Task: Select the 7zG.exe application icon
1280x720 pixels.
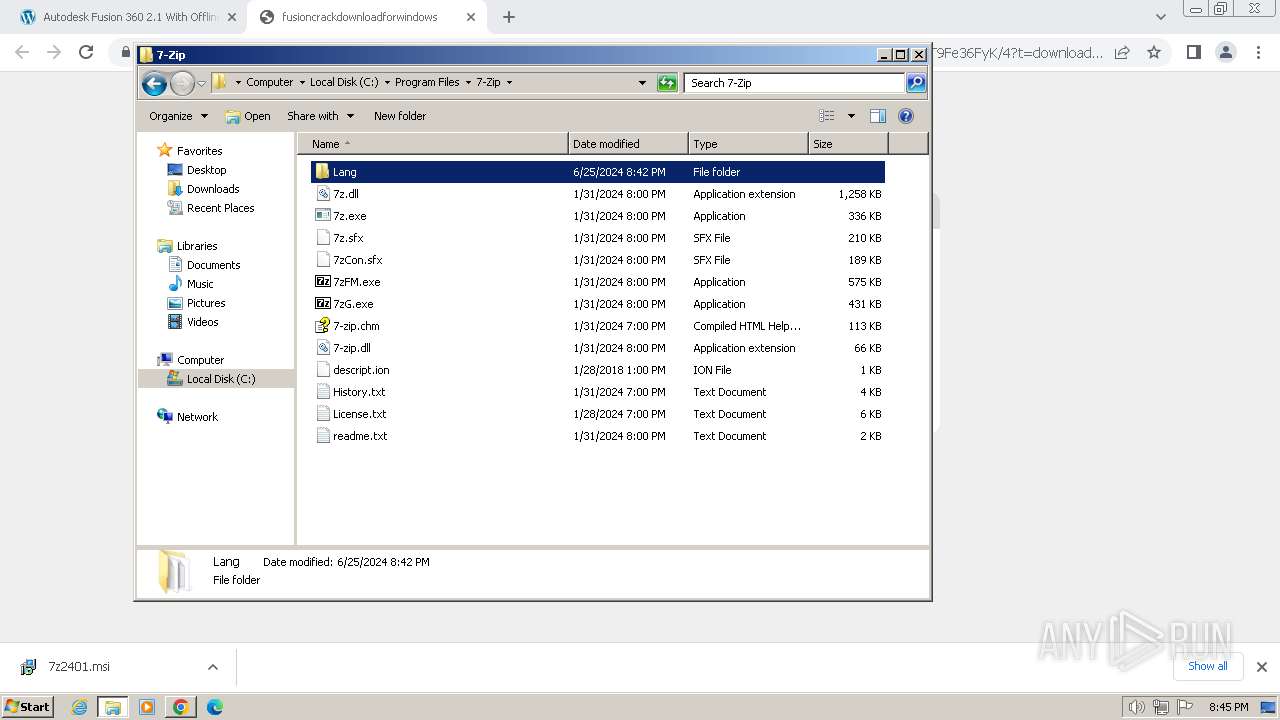Action: (322, 304)
